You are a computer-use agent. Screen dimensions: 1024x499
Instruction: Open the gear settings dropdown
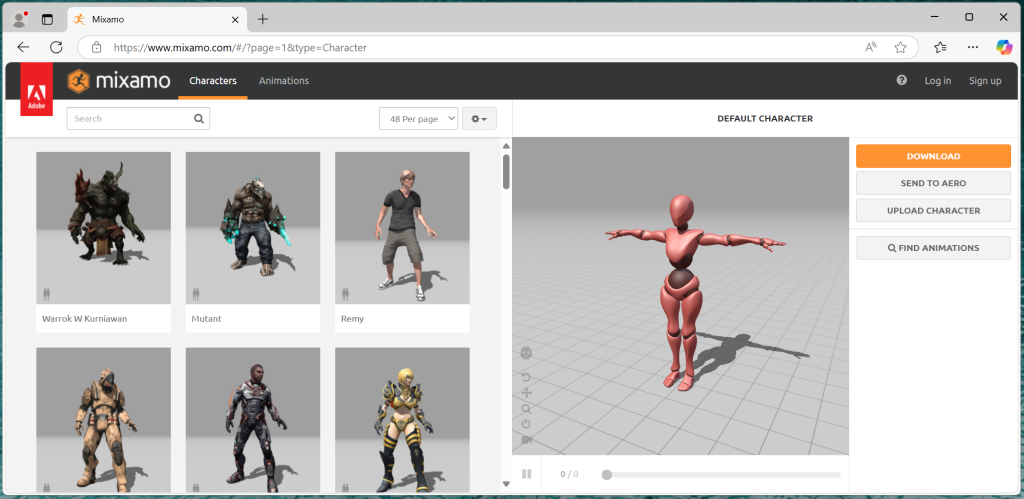click(479, 119)
